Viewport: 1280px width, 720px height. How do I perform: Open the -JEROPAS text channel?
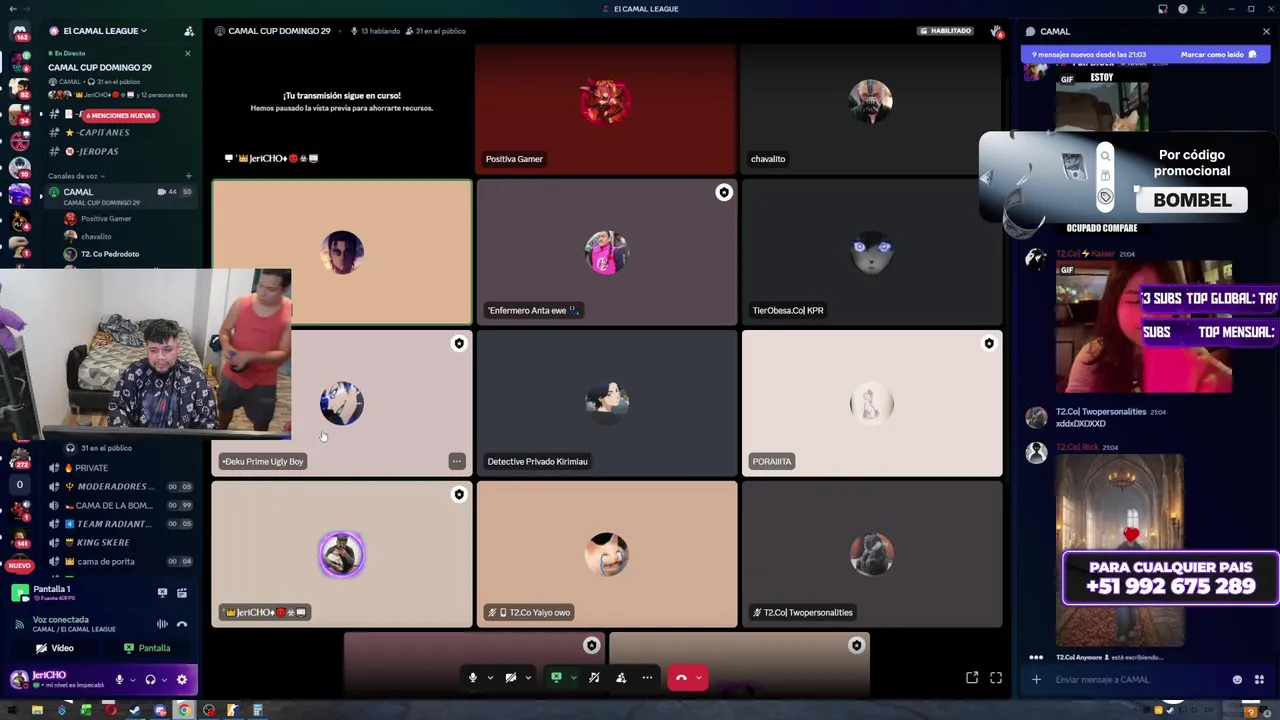[x=120, y=151]
